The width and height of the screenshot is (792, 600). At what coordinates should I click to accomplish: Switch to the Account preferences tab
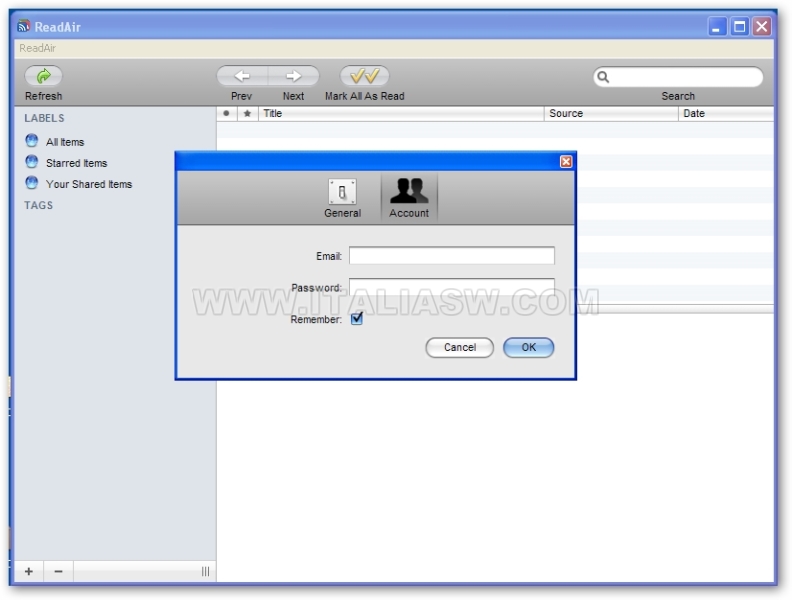click(409, 198)
